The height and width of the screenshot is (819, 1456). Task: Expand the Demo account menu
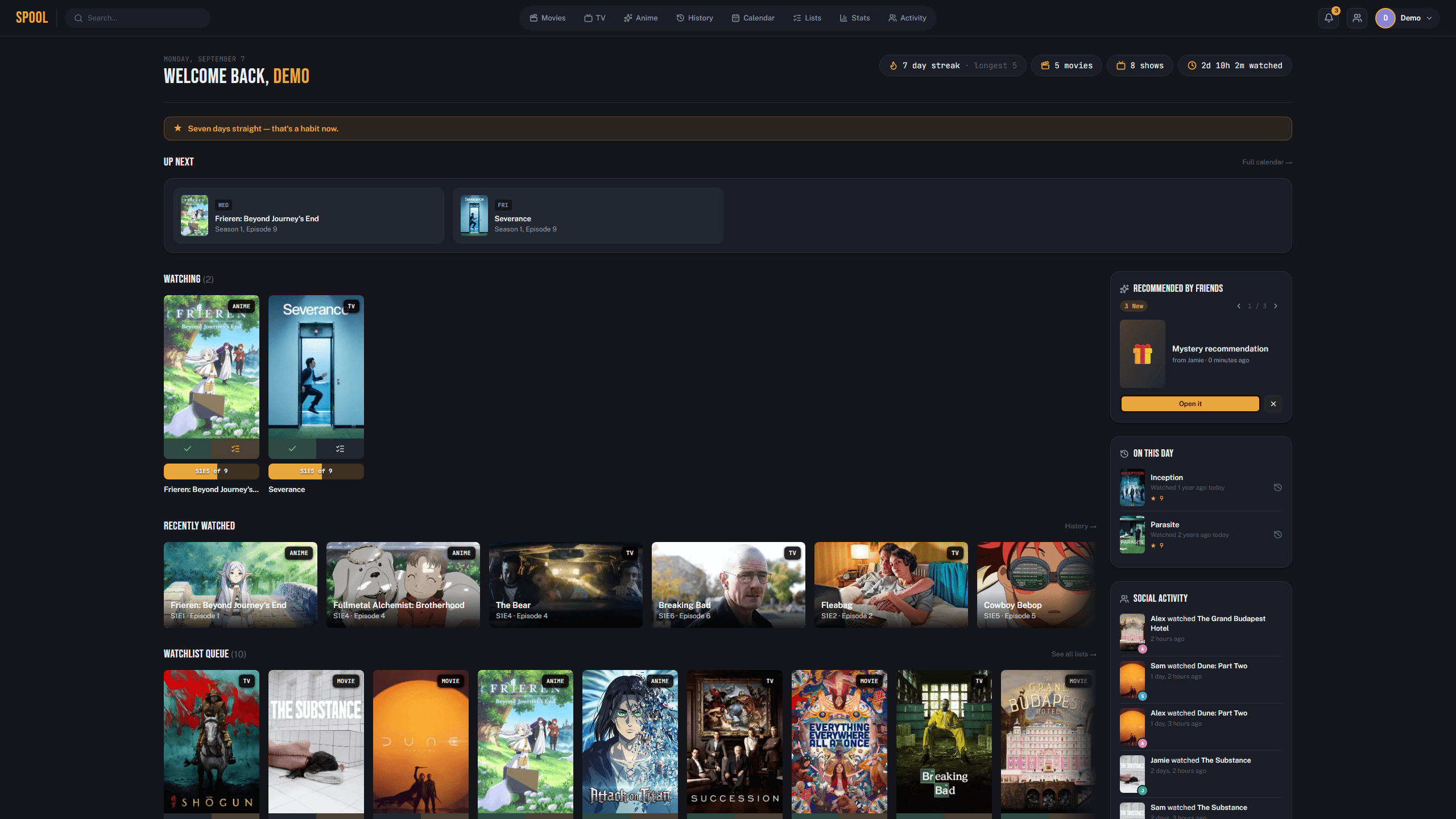click(x=1407, y=18)
